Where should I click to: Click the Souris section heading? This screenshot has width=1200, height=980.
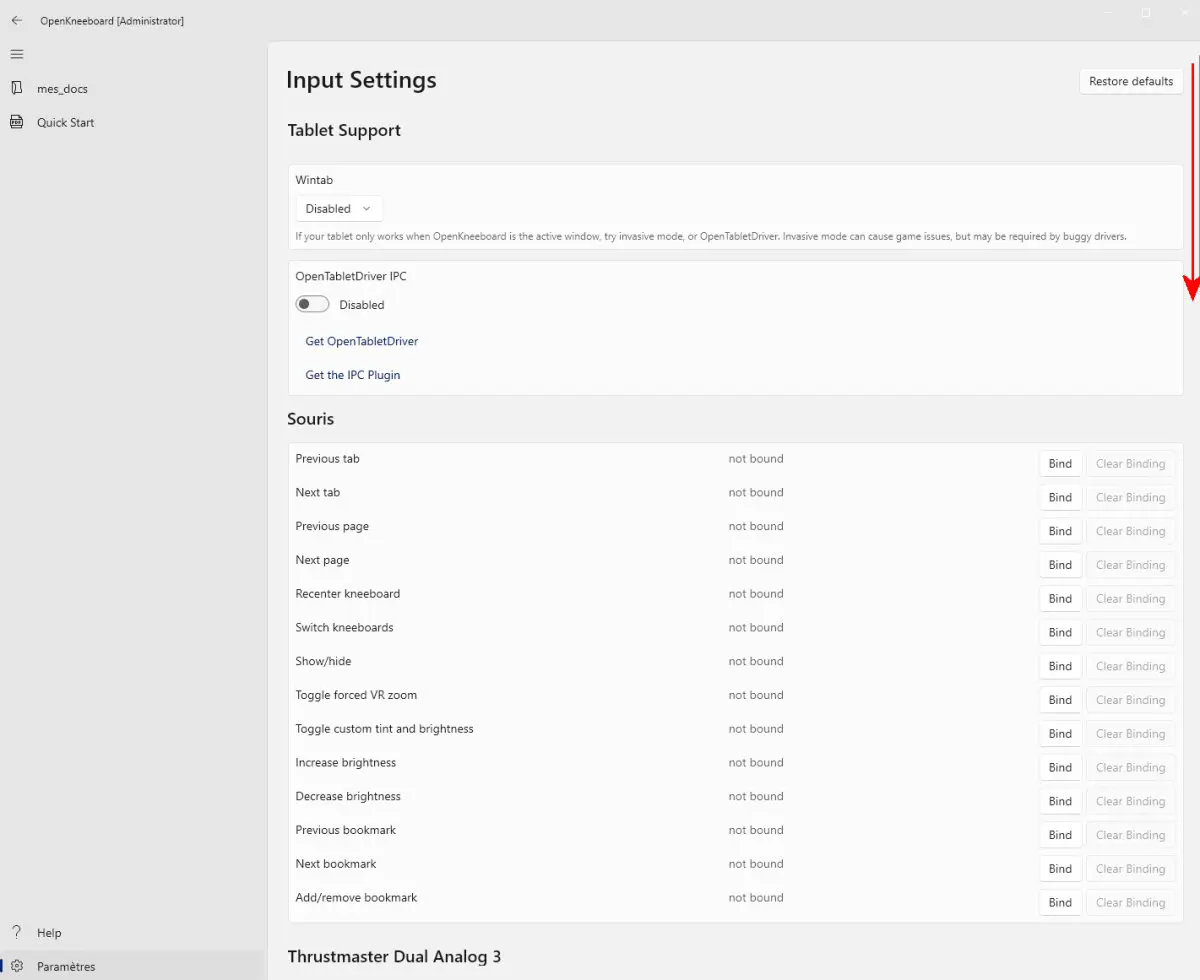[311, 419]
